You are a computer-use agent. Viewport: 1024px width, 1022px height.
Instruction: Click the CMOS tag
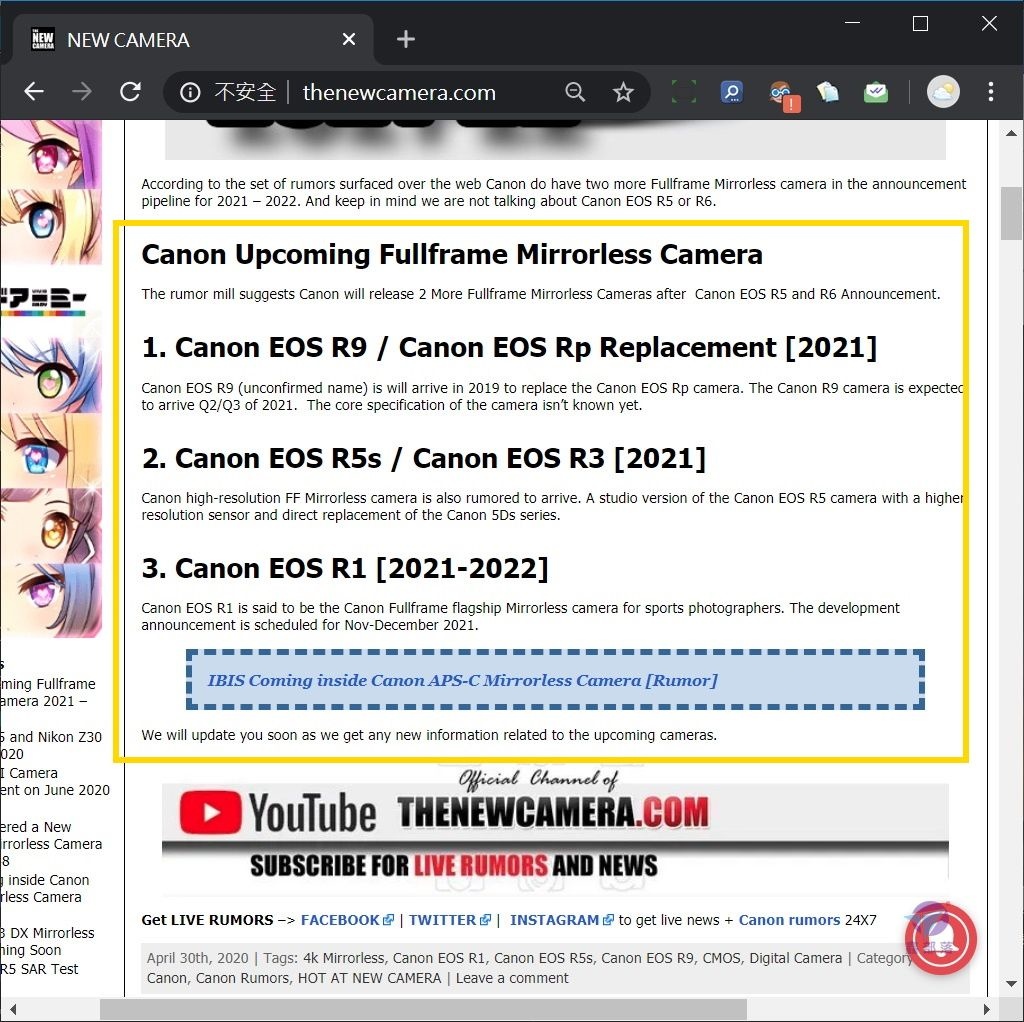tap(722, 958)
